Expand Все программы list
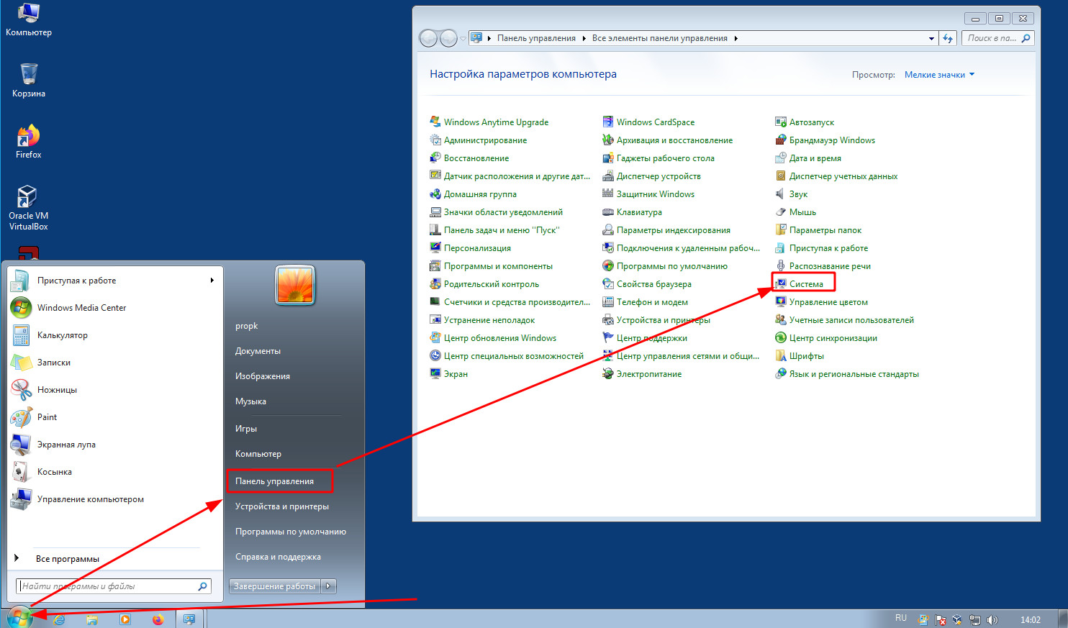The height and width of the screenshot is (628, 1068). pos(67,559)
